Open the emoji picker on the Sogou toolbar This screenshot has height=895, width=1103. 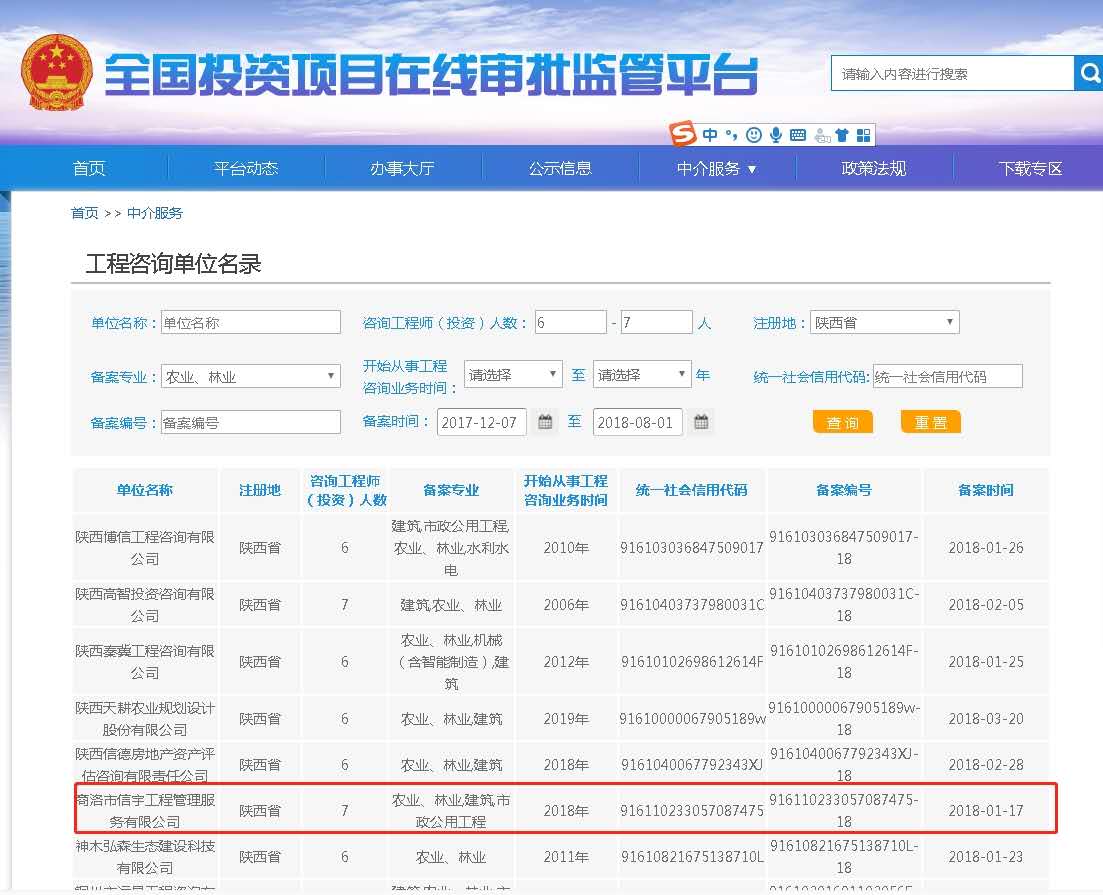[x=755, y=133]
